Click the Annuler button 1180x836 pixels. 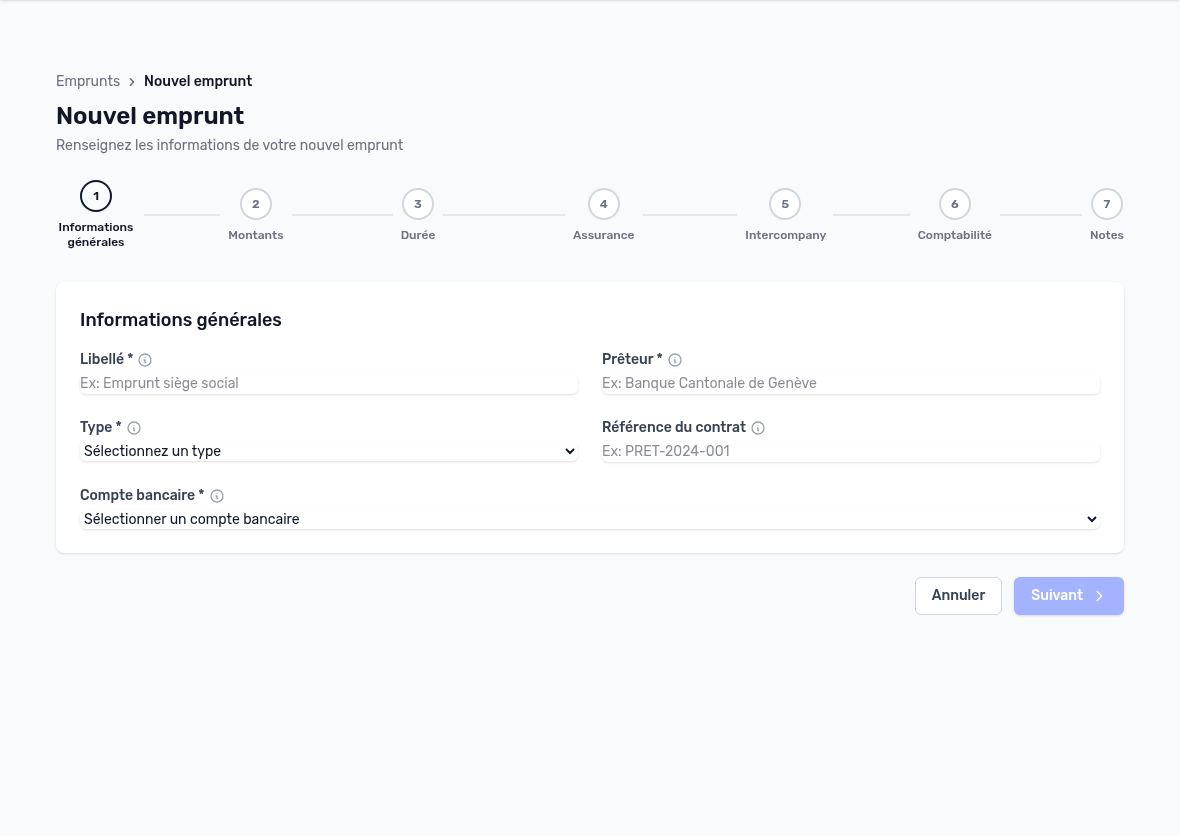pyautogui.click(x=958, y=596)
